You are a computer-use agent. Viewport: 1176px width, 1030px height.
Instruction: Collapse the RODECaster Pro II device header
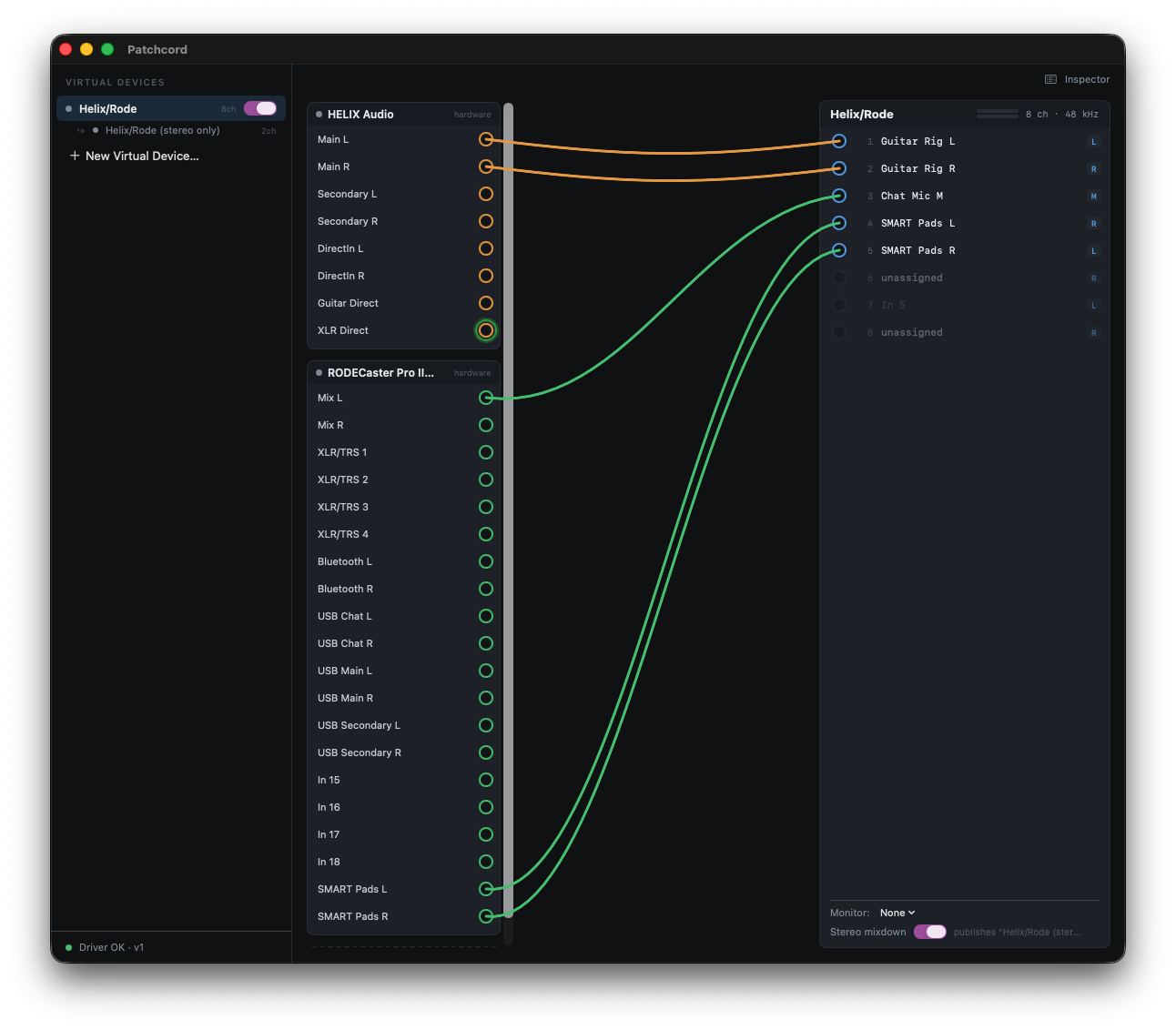[403, 372]
